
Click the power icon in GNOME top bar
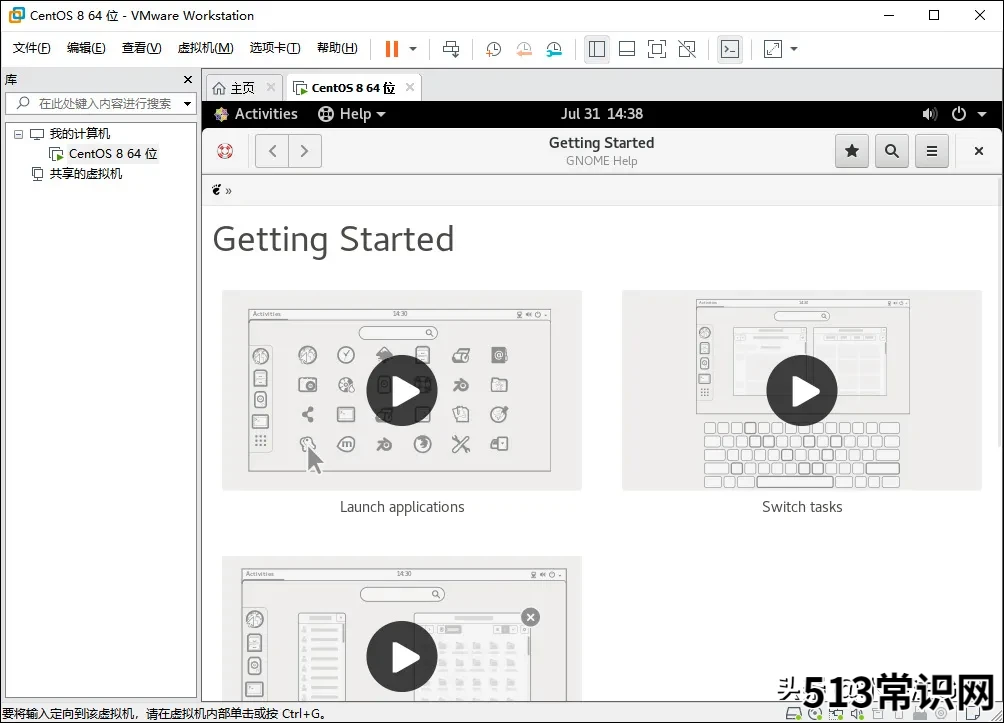point(959,114)
